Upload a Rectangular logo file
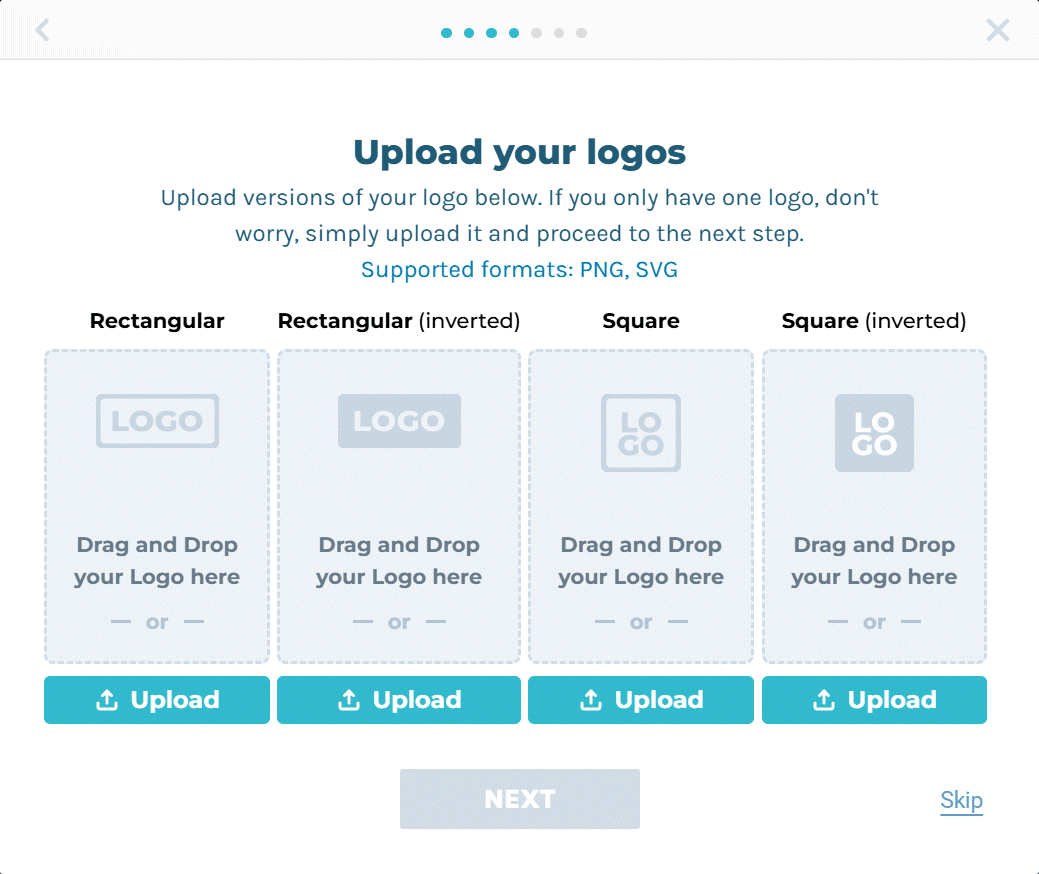Image resolution: width=1039 pixels, height=874 pixels. point(157,700)
